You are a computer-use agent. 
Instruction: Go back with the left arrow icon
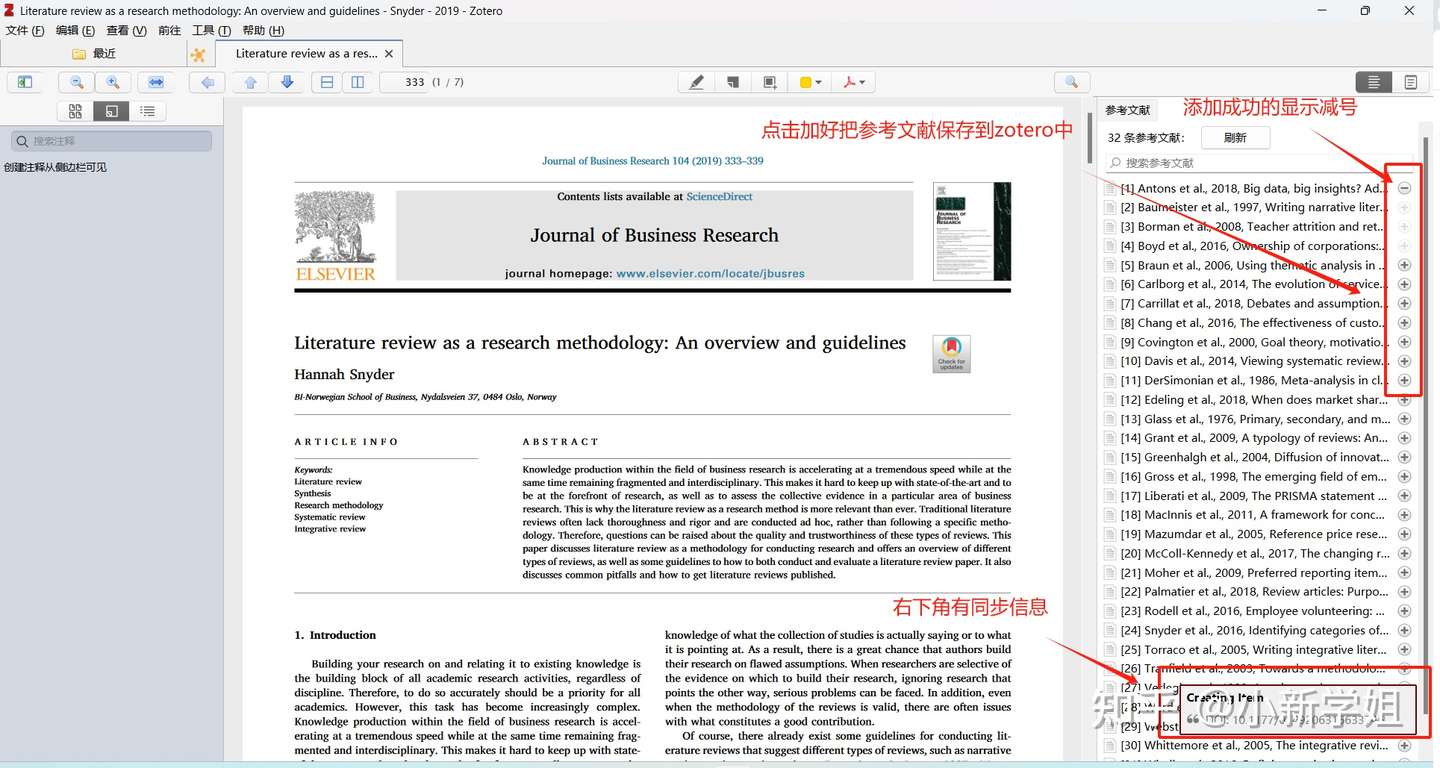click(207, 82)
